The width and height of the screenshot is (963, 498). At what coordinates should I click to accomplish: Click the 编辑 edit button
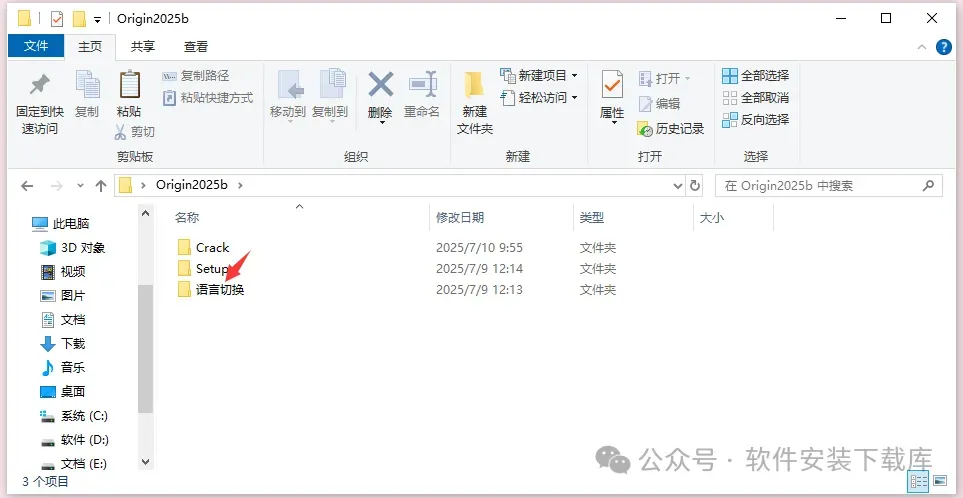659,104
